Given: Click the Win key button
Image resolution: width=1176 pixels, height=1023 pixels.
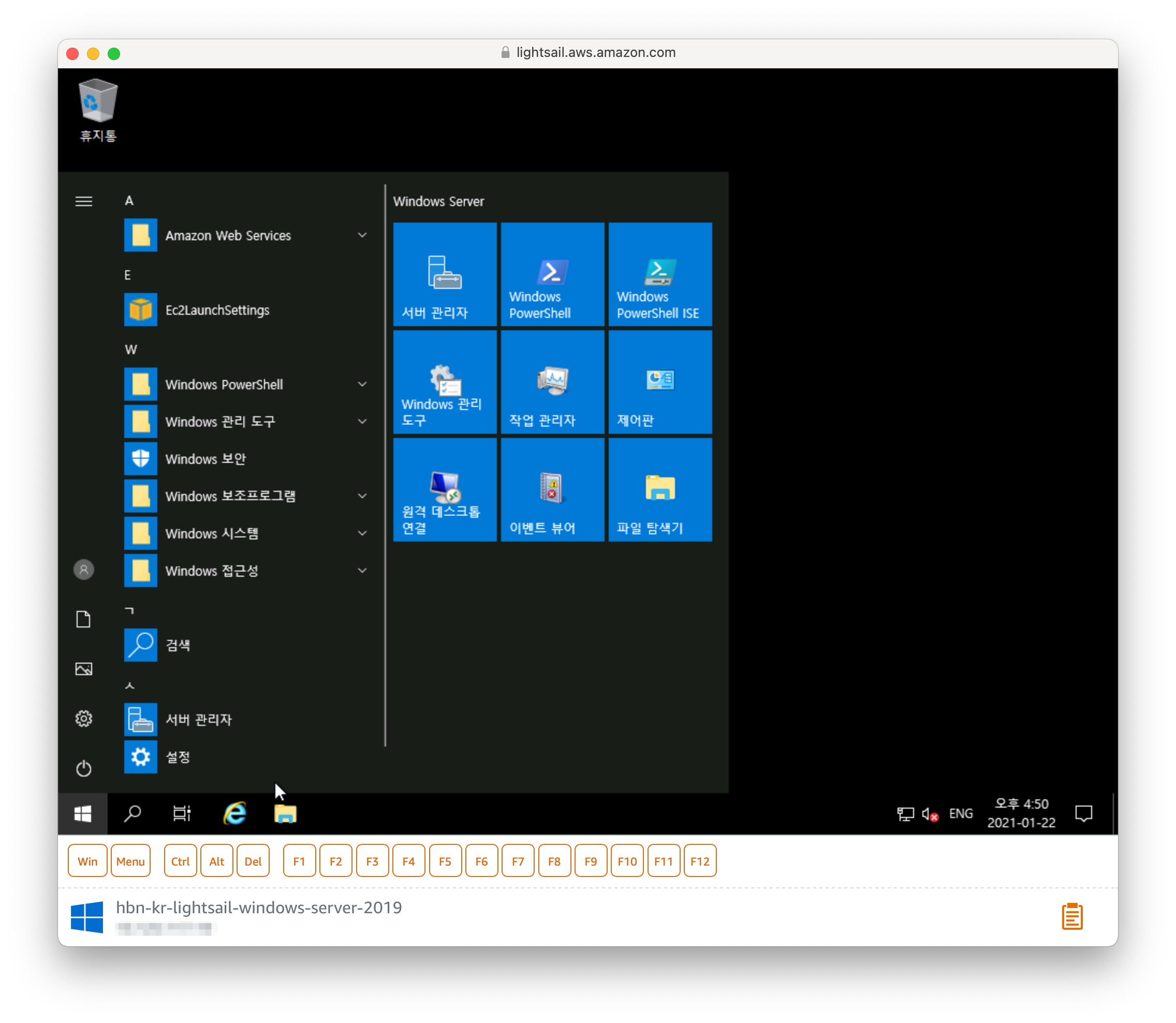Looking at the screenshot, I should [x=87, y=861].
